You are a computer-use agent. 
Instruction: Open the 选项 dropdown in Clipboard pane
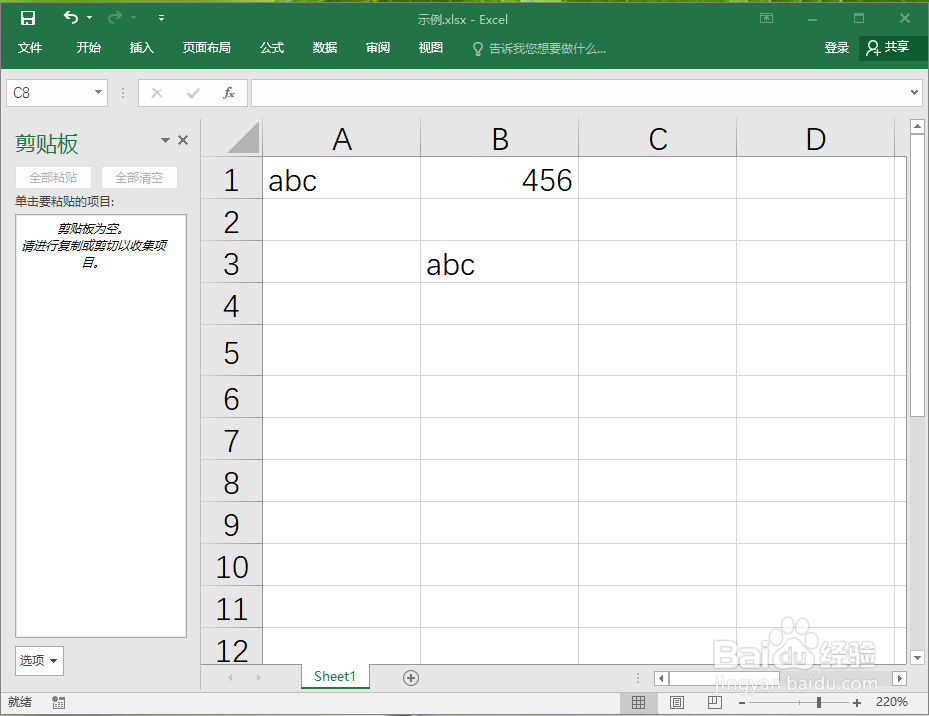pyautogui.click(x=39, y=660)
